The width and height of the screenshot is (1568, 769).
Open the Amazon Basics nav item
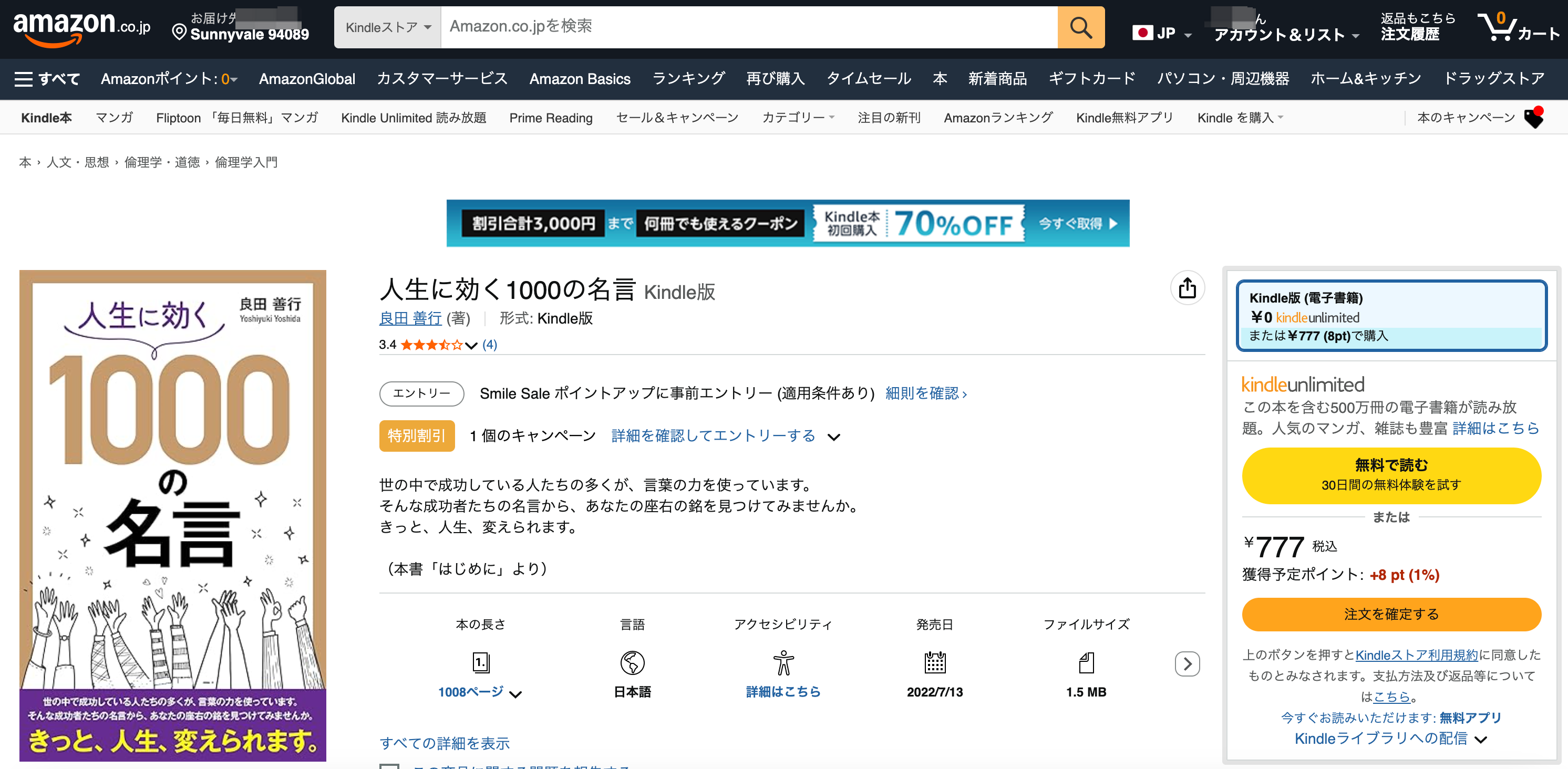(580, 79)
